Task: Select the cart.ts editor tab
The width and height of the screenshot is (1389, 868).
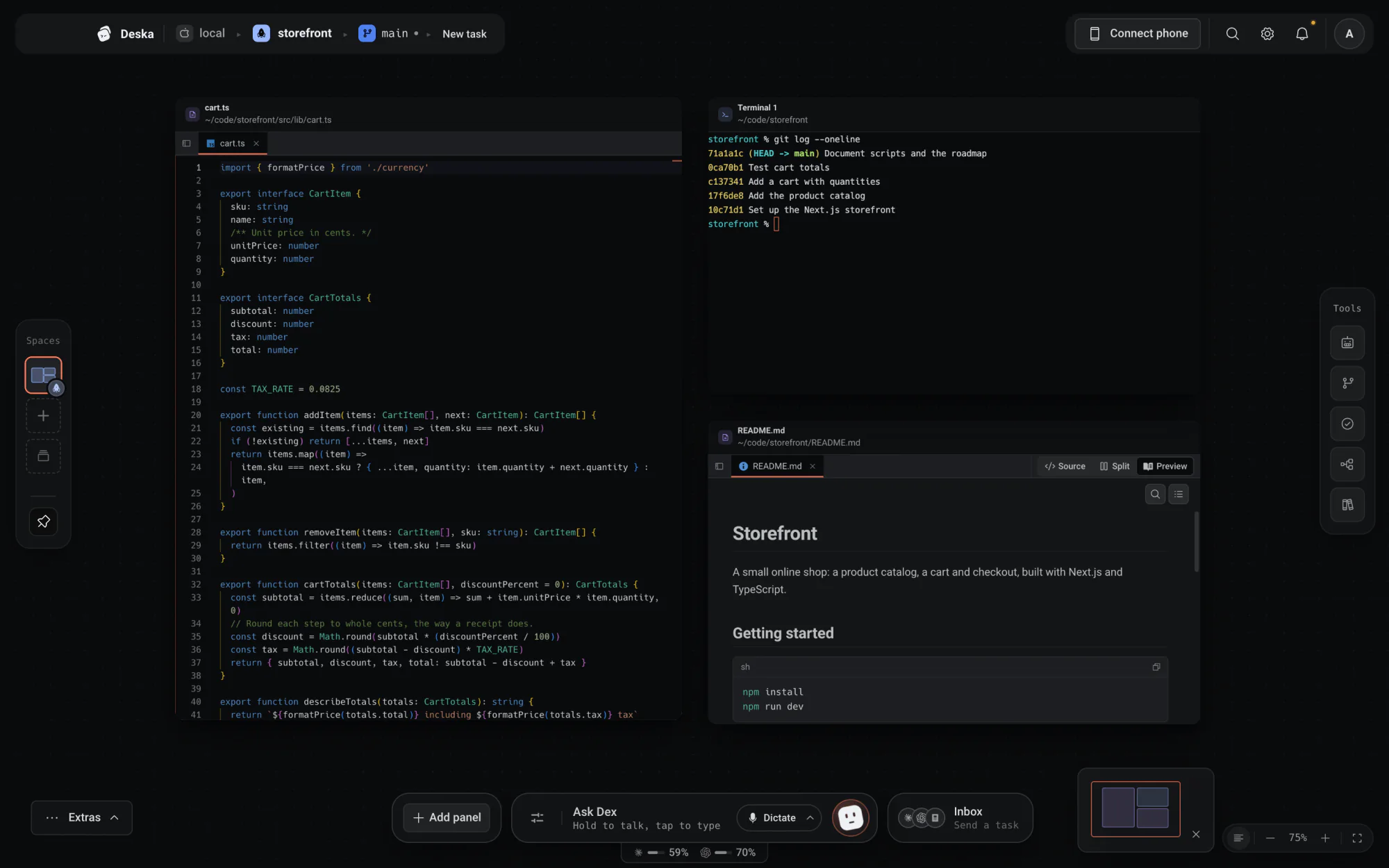Action: pos(232,144)
